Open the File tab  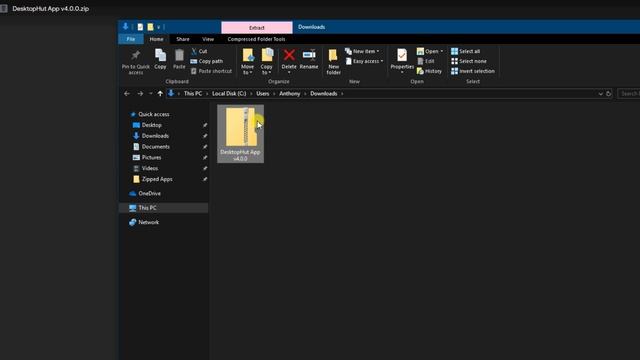pos(131,39)
